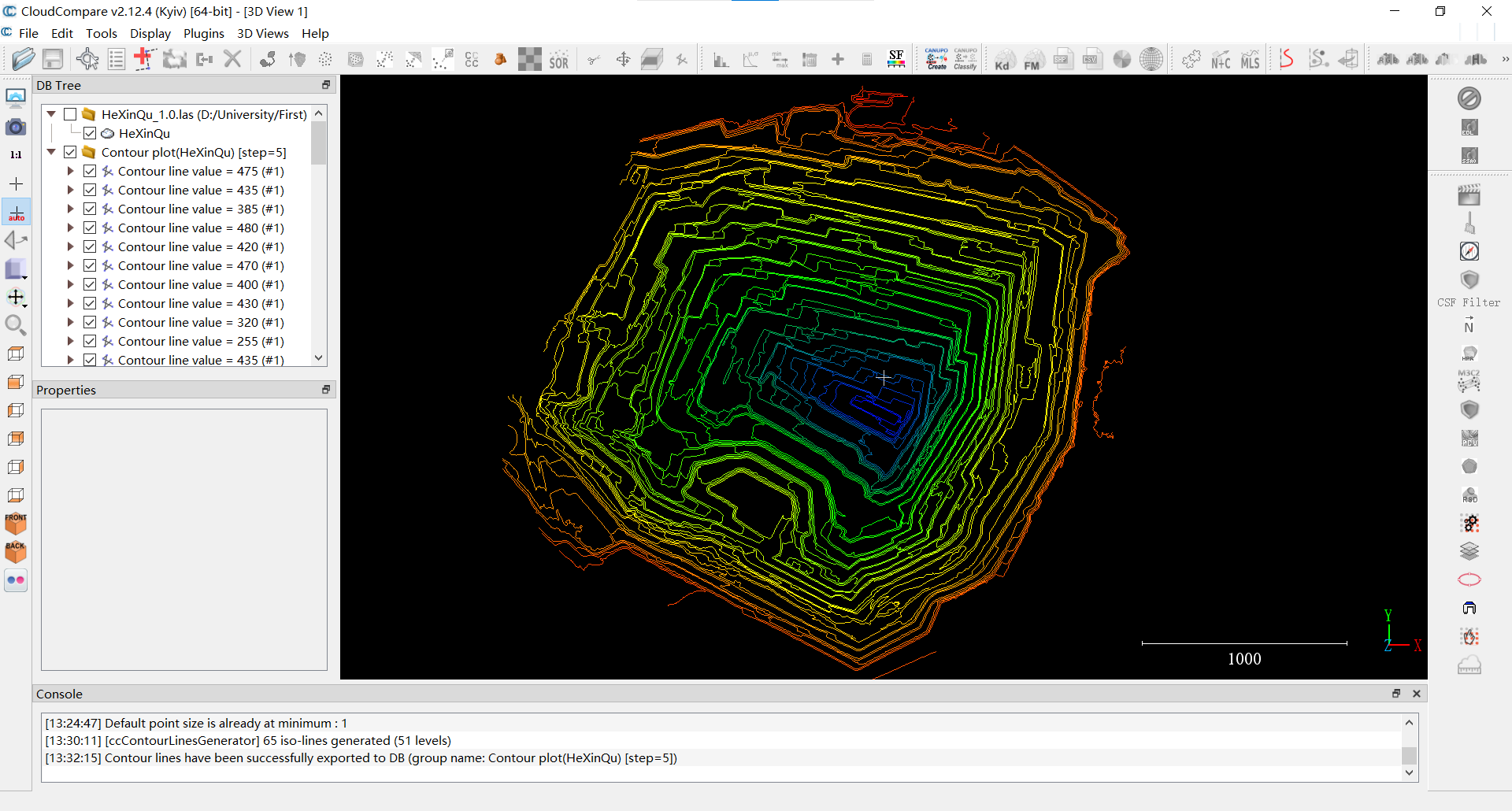The height and width of the screenshot is (811, 1512).
Task: Open the cross section box tool
Action: (652, 60)
